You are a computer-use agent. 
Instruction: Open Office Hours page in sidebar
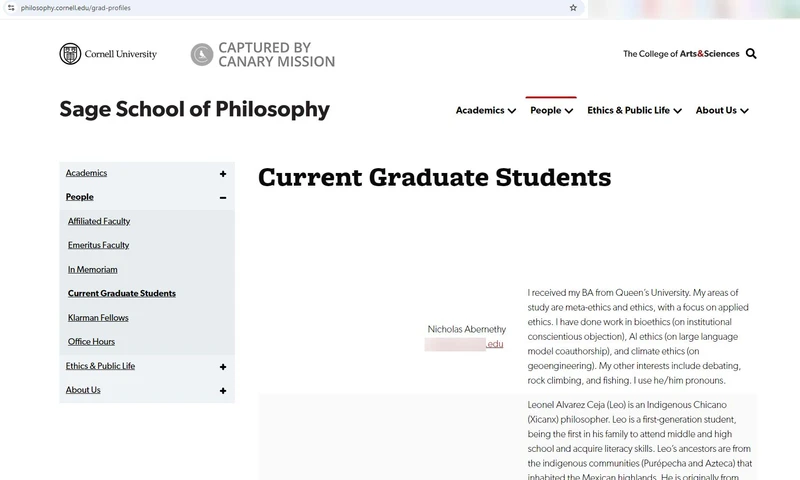(x=91, y=341)
